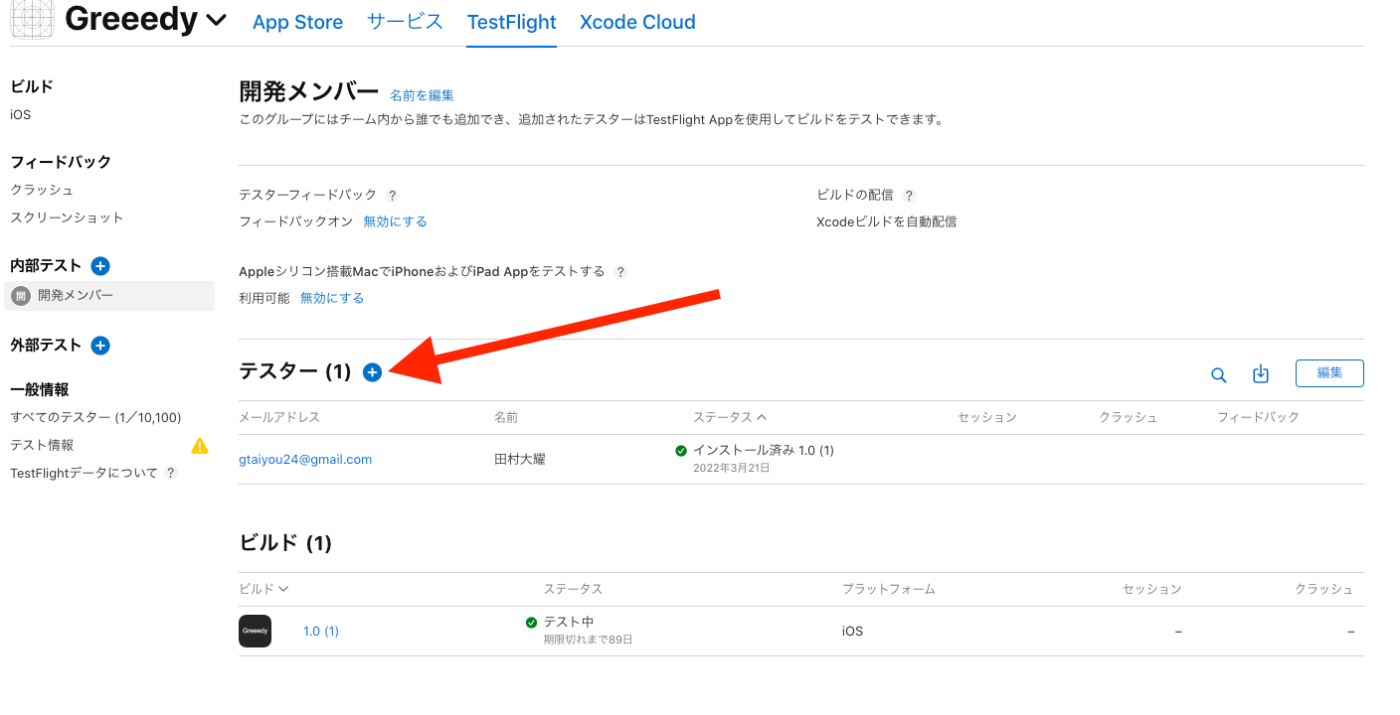Disable feedback with 無効にする beside フィードバックオン

[x=395, y=222]
